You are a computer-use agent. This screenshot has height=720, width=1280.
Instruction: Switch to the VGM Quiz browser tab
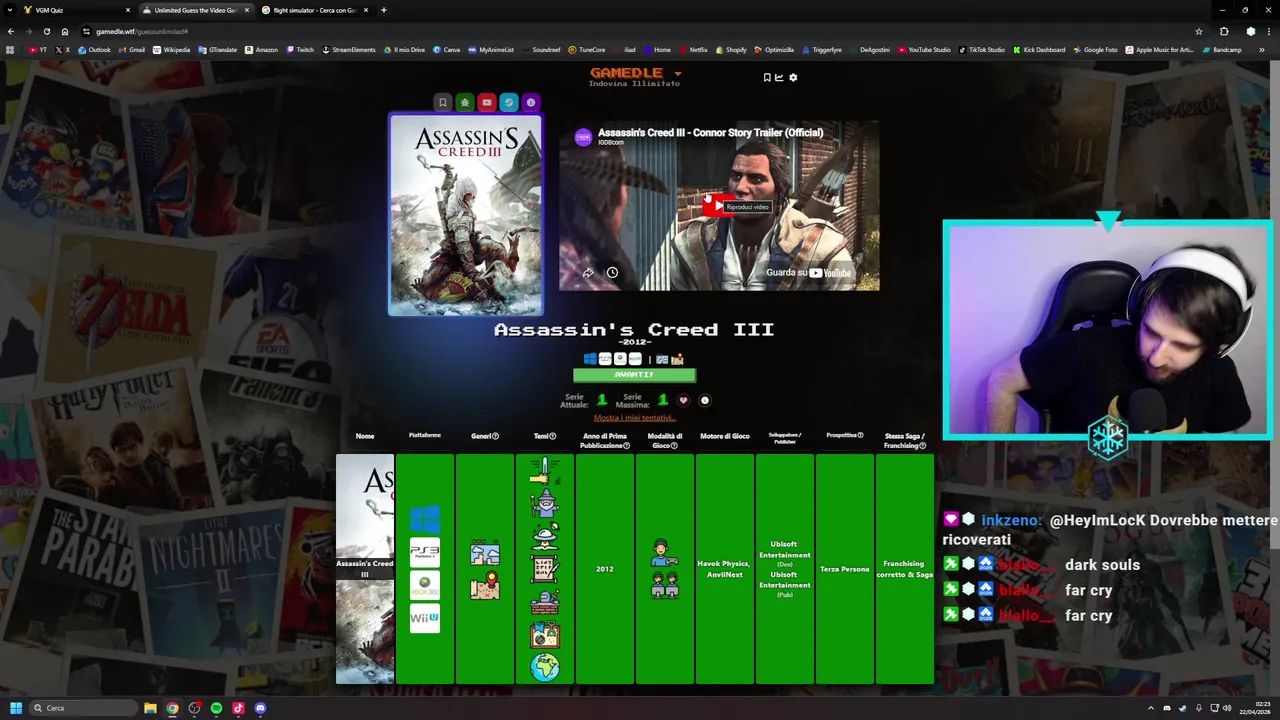pos(75,10)
